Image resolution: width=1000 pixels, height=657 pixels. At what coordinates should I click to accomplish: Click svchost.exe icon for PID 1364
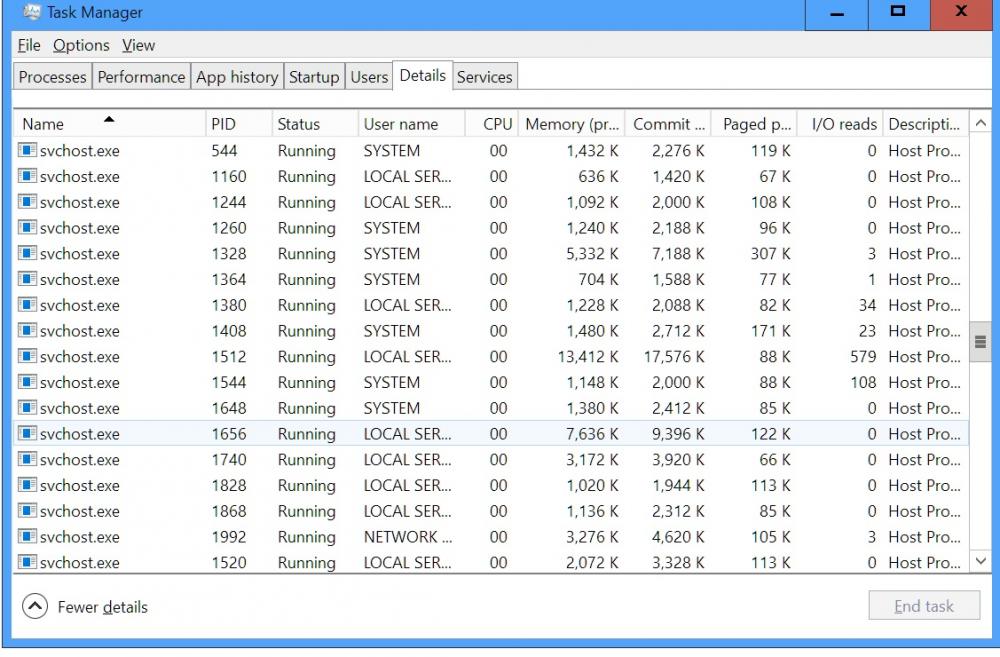point(27,279)
